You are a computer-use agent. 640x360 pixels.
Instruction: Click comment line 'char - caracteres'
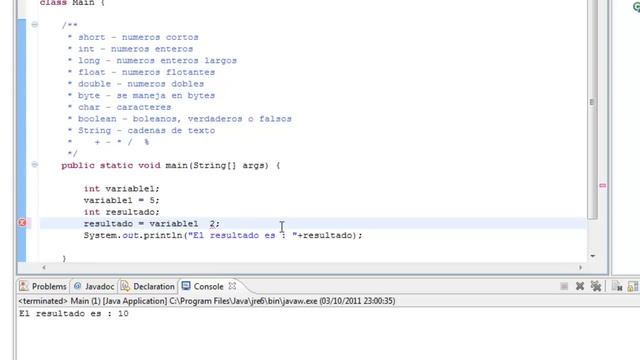[x=124, y=107]
